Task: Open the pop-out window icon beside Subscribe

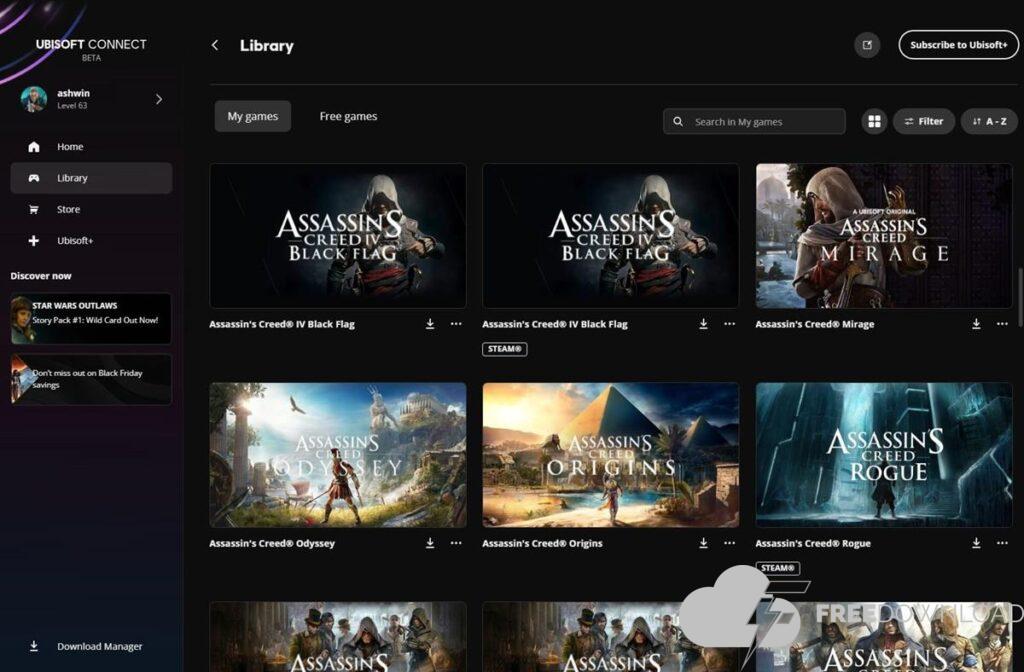Action: (x=867, y=45)
